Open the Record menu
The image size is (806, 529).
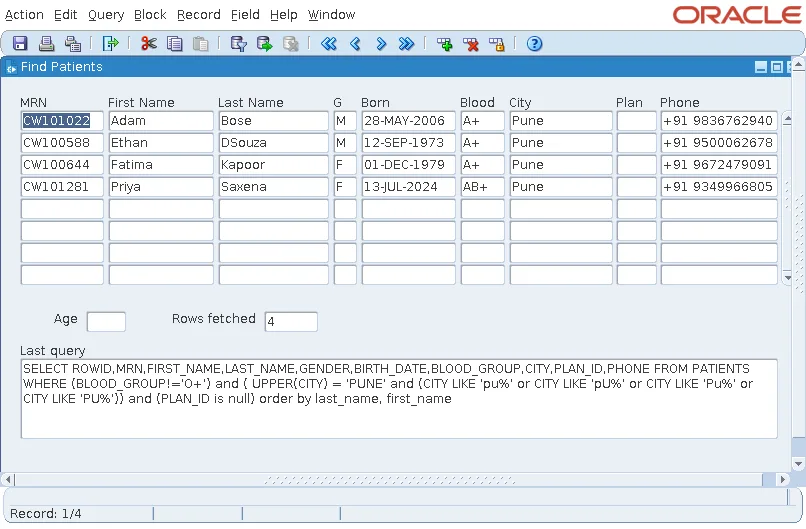point(198,15)
